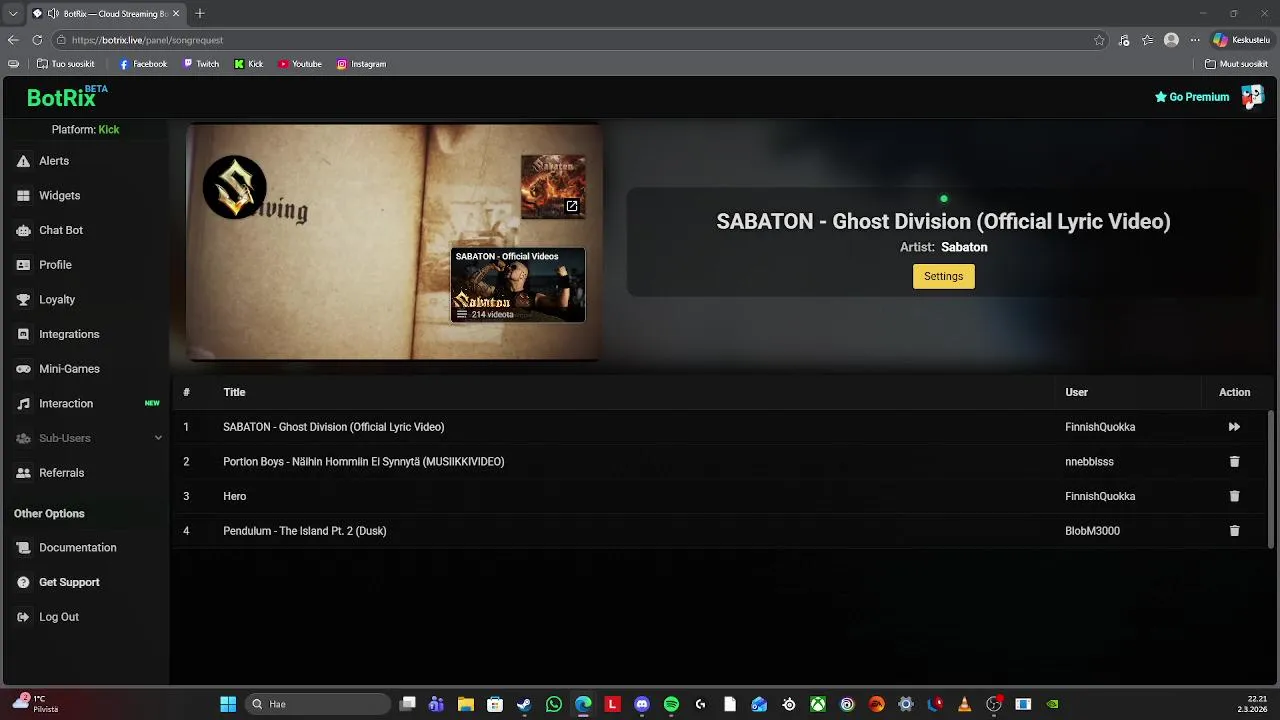Image resolution: width=1280 pixels, height=720 pixels.
Task: Click user BlobM3000 in the queue
Action: pos(1092,531)
